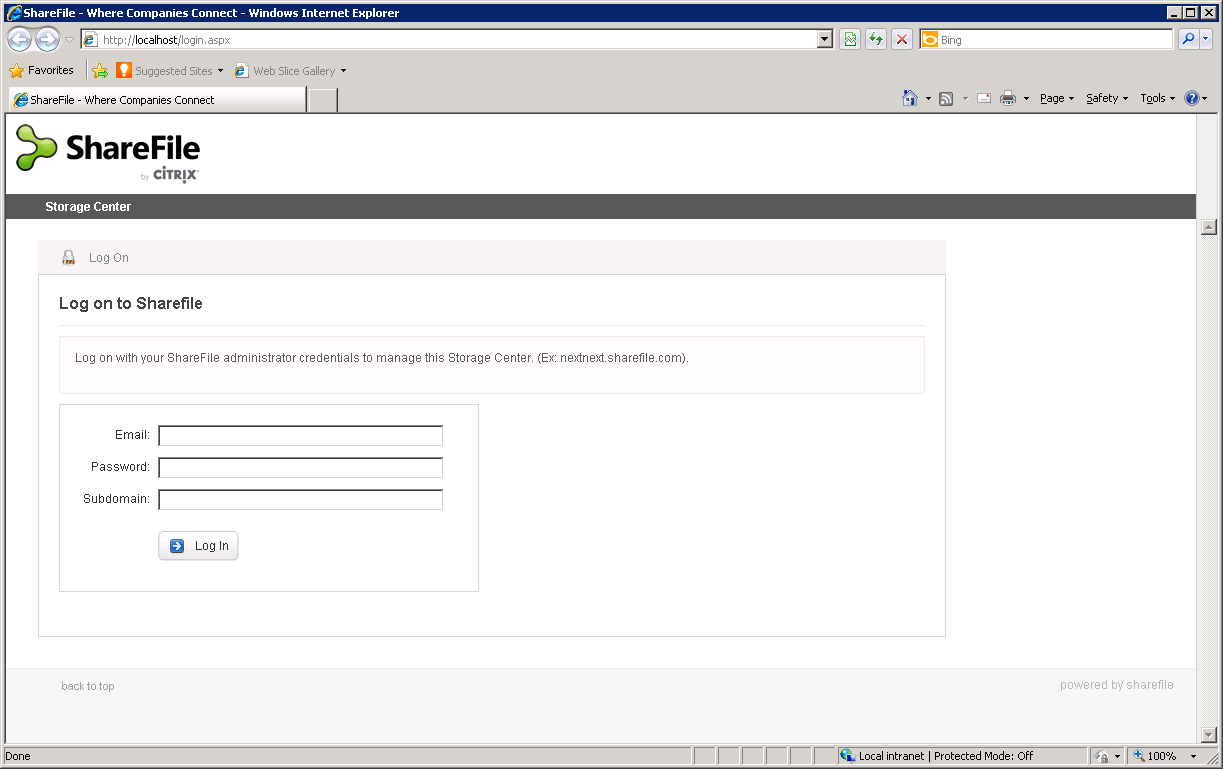Click the Log On header text

109,258
